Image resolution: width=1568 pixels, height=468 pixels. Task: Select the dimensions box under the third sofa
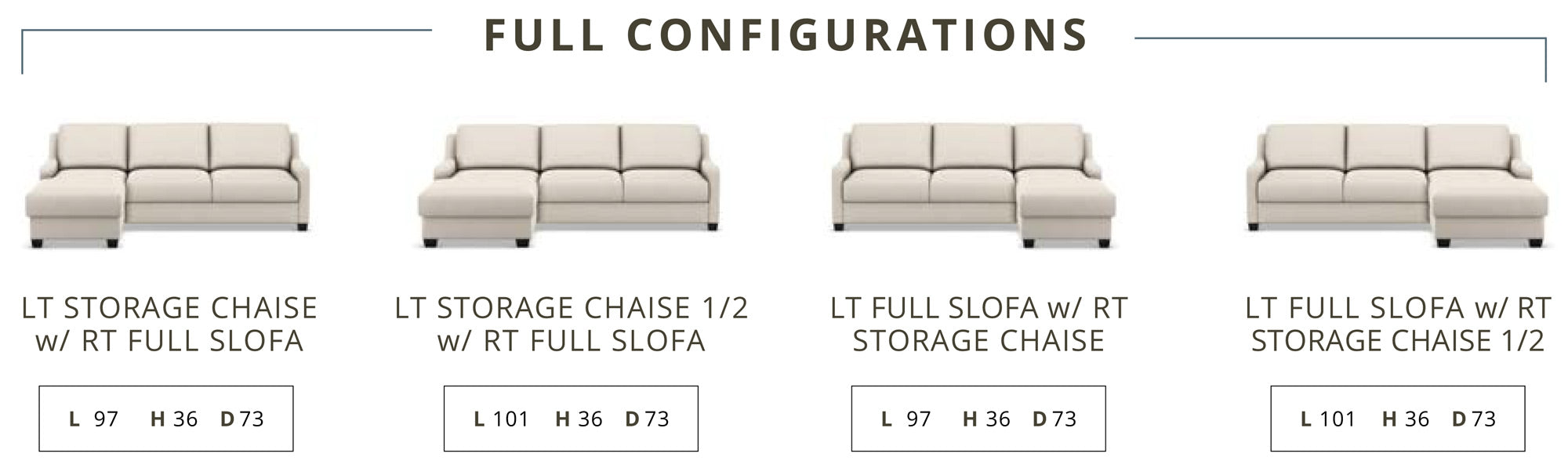(978, 419)
